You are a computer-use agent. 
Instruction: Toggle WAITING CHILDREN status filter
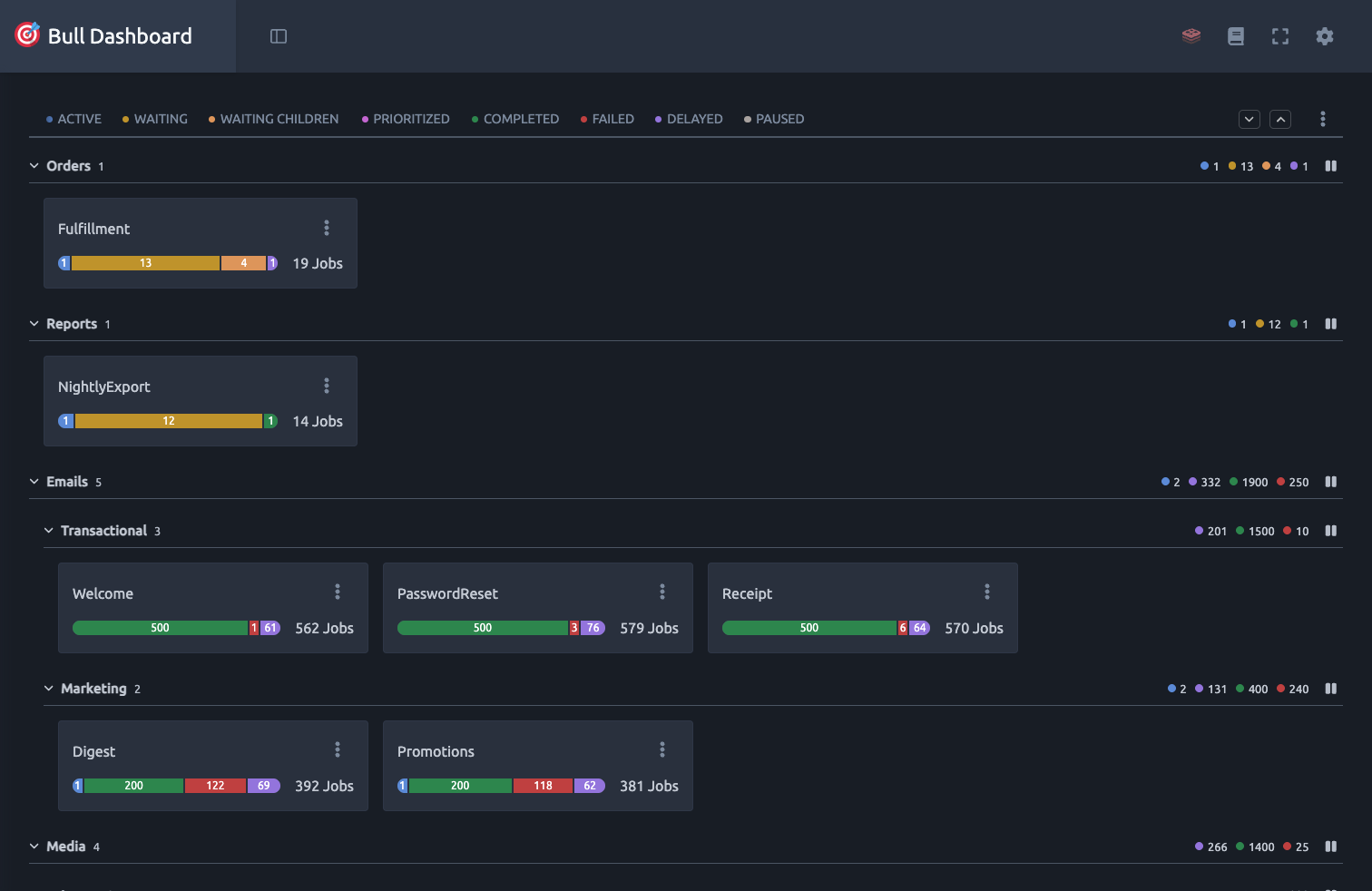[274, 119]
